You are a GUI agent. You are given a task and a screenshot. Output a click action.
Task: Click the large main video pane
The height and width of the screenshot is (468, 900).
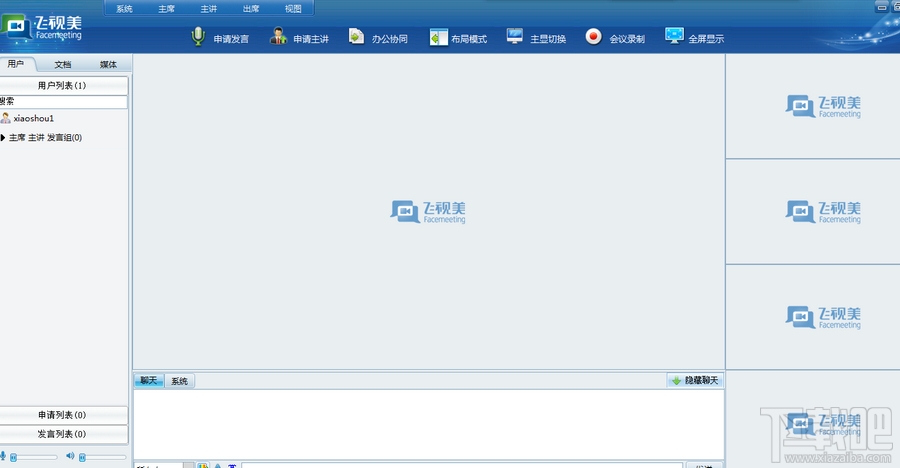429,212
